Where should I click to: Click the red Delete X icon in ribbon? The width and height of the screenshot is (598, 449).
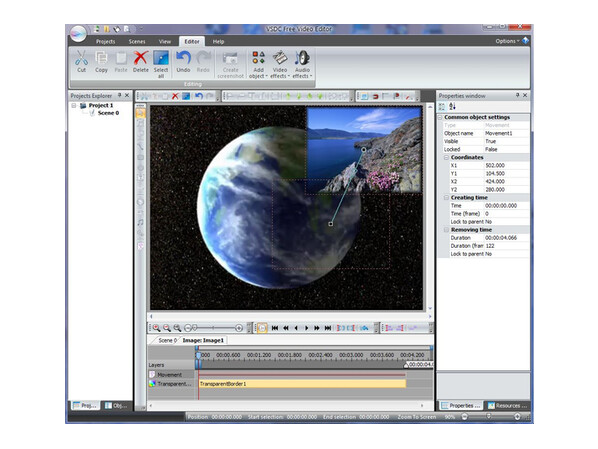pos(141,59)
